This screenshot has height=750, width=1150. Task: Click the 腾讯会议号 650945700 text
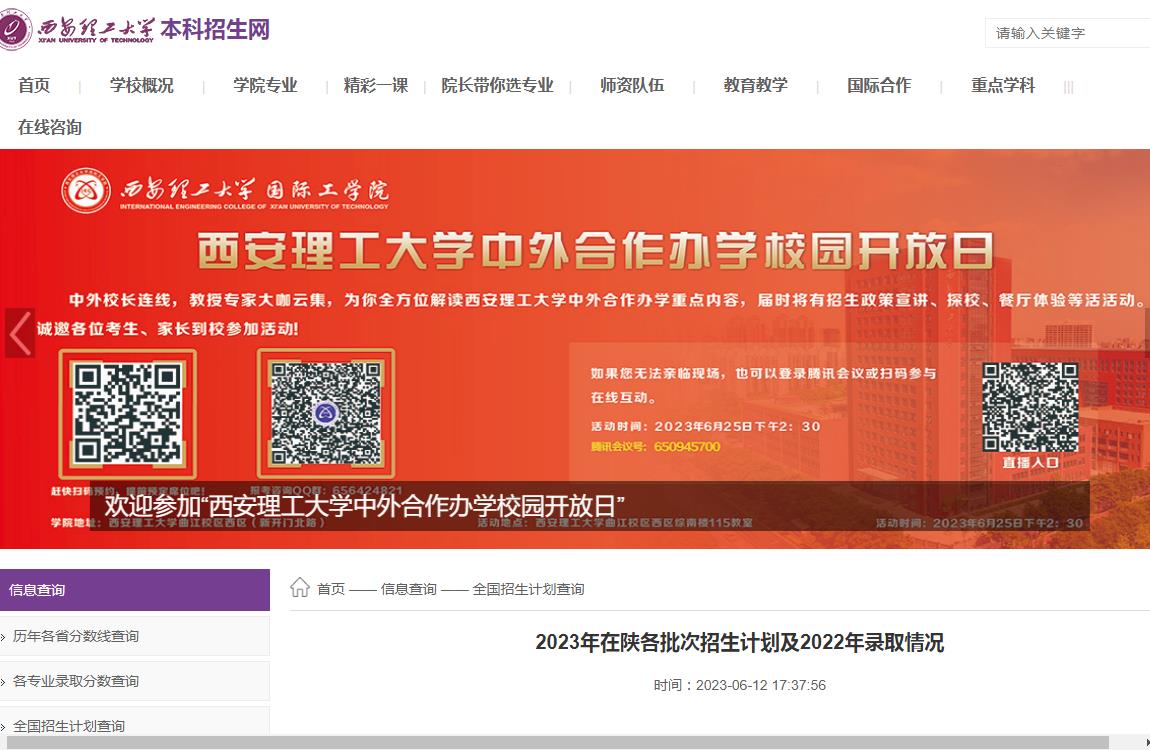(656, 446)
